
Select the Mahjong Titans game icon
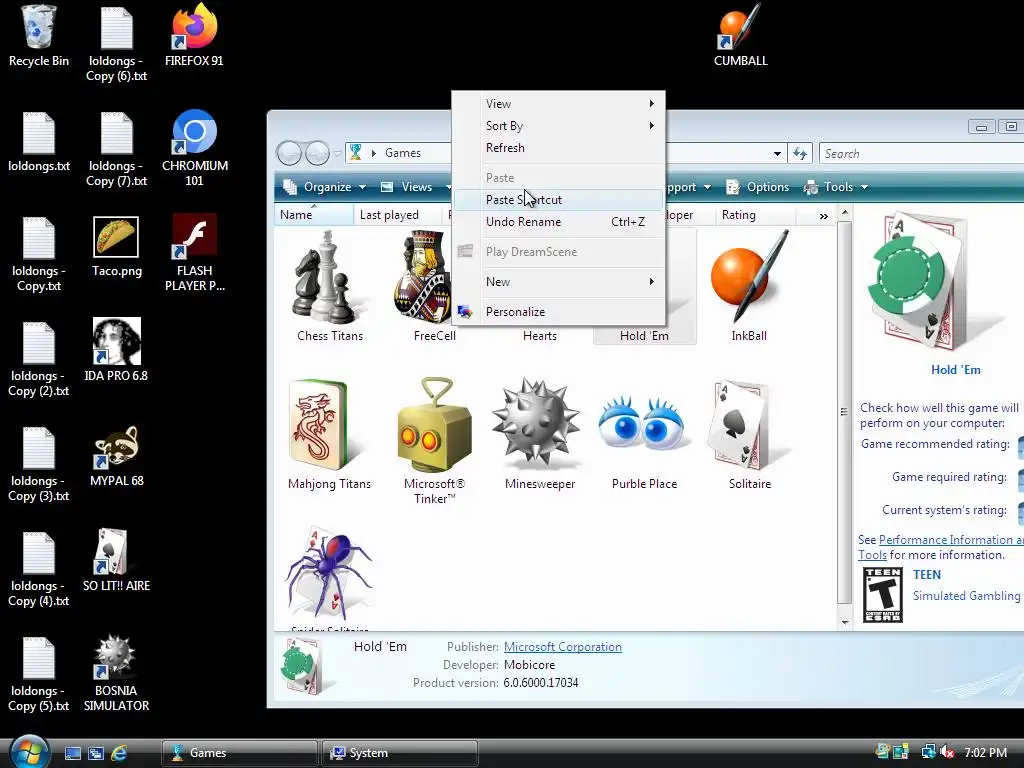coord(330,434)
